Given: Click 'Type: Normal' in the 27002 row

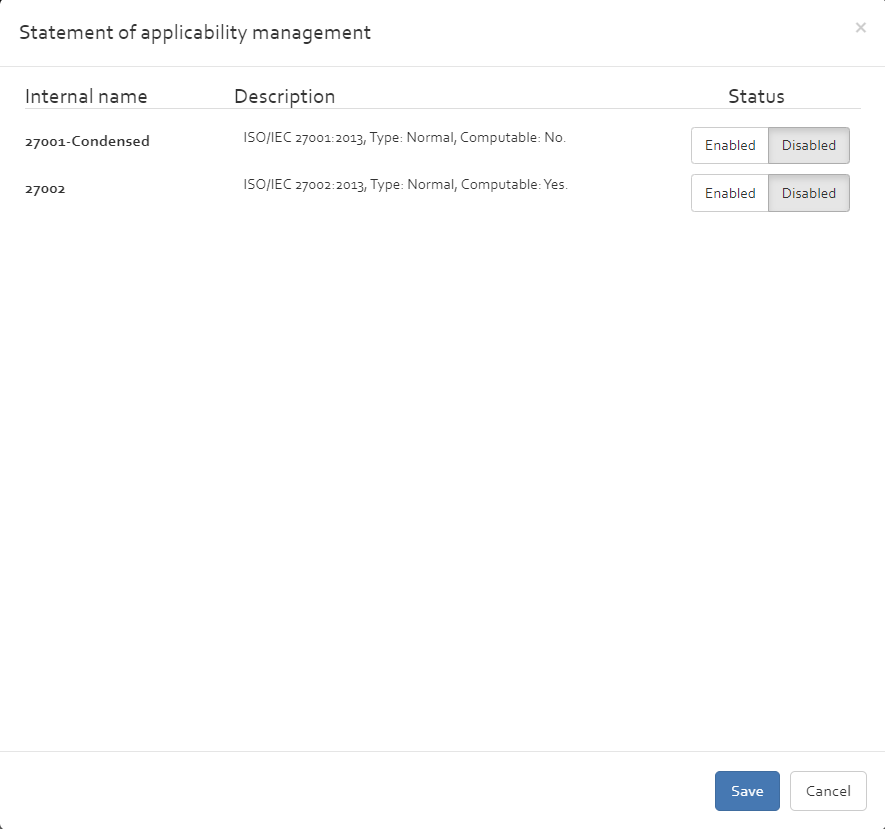Looking at the screenshot, I should click(414, 185).
